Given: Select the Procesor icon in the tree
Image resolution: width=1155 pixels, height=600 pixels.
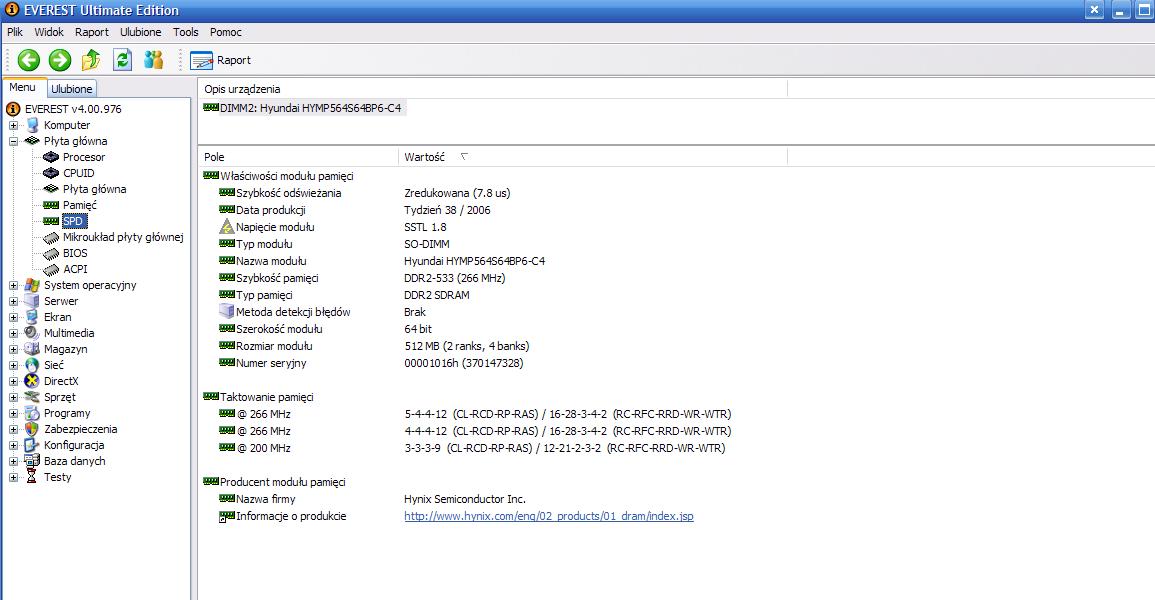Looking at the screenshot, I should pyautogui.click(x=51, y=157).
